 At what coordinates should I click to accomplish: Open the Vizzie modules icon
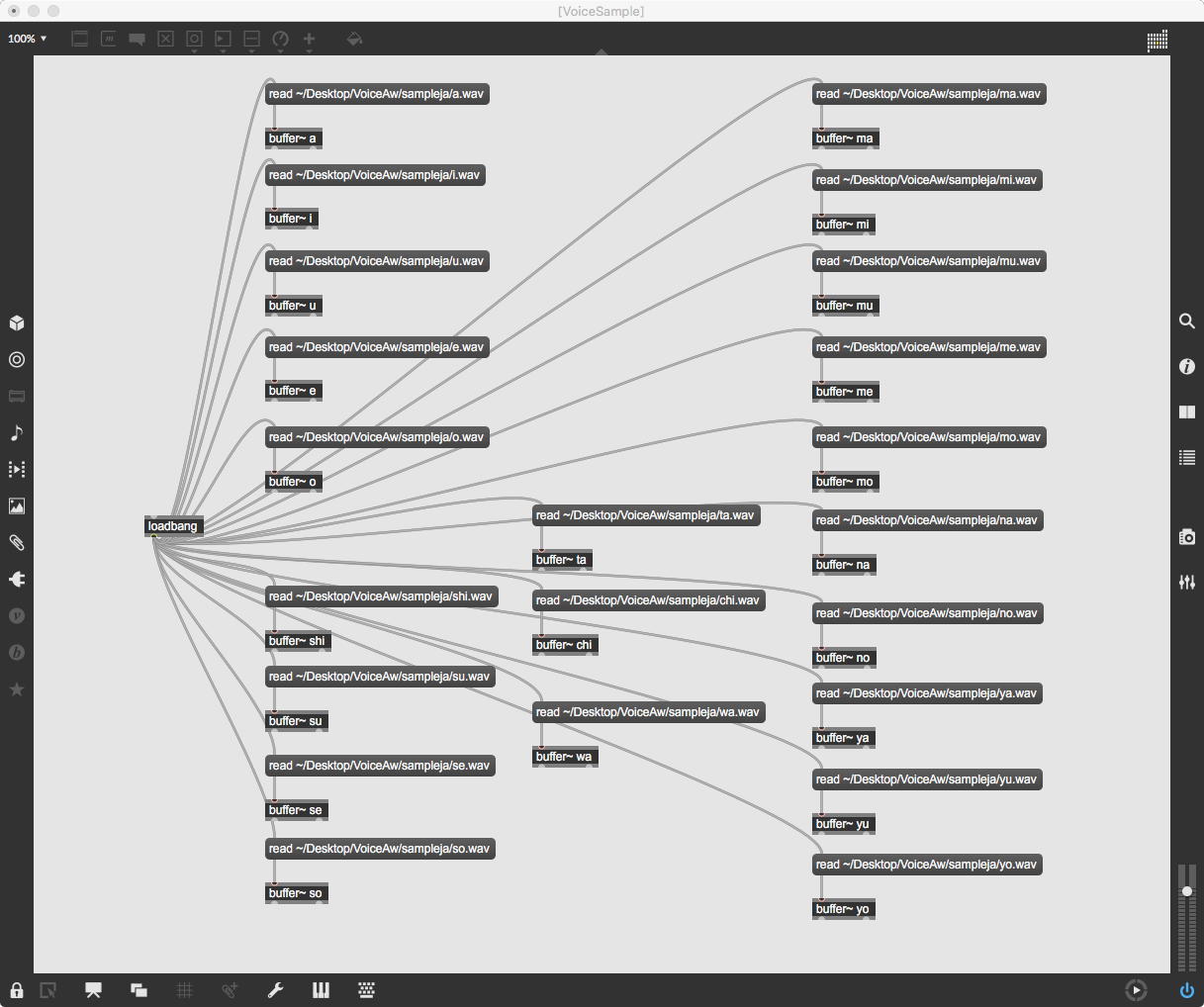click(x=17, y=616)
